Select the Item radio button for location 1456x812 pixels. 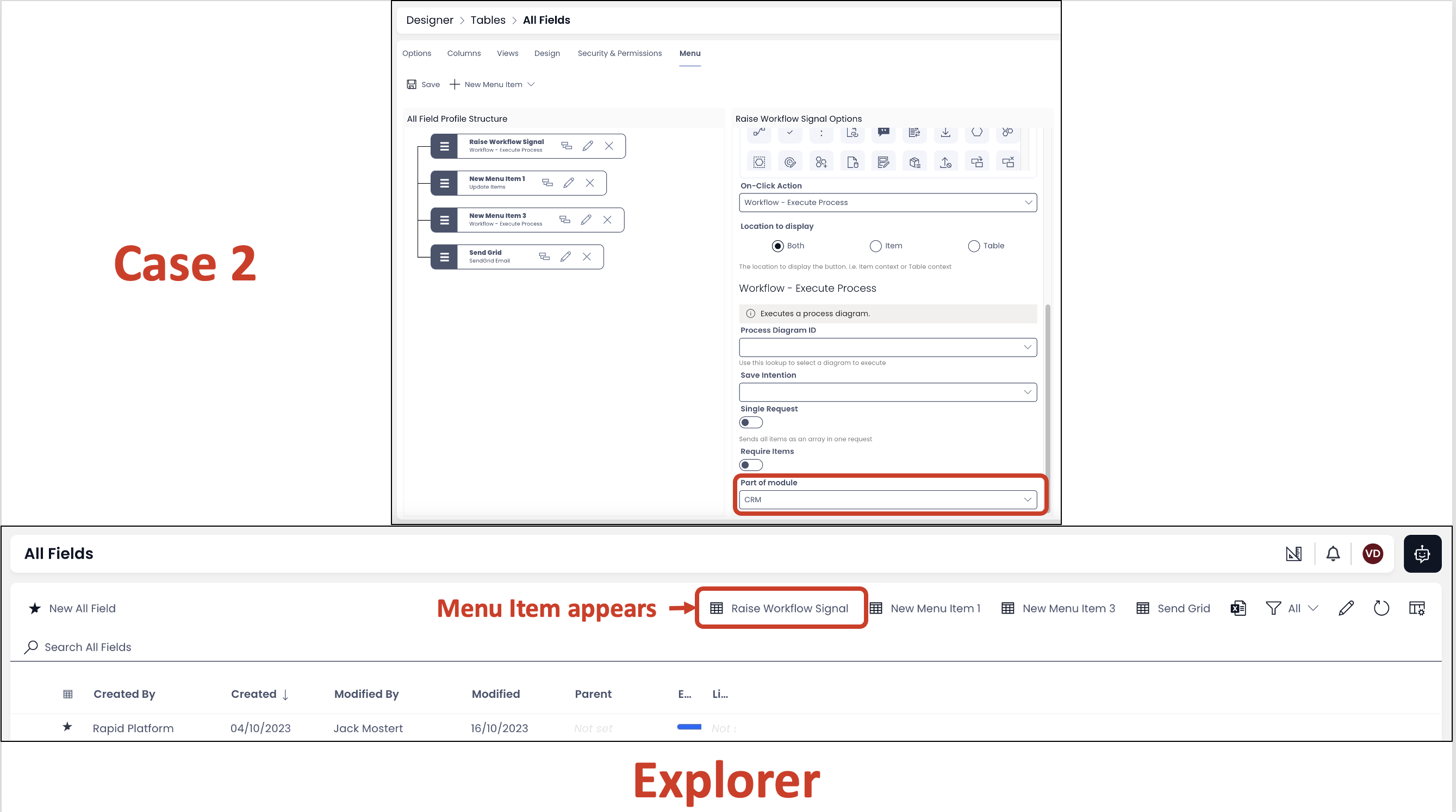(x=875, y=245)
